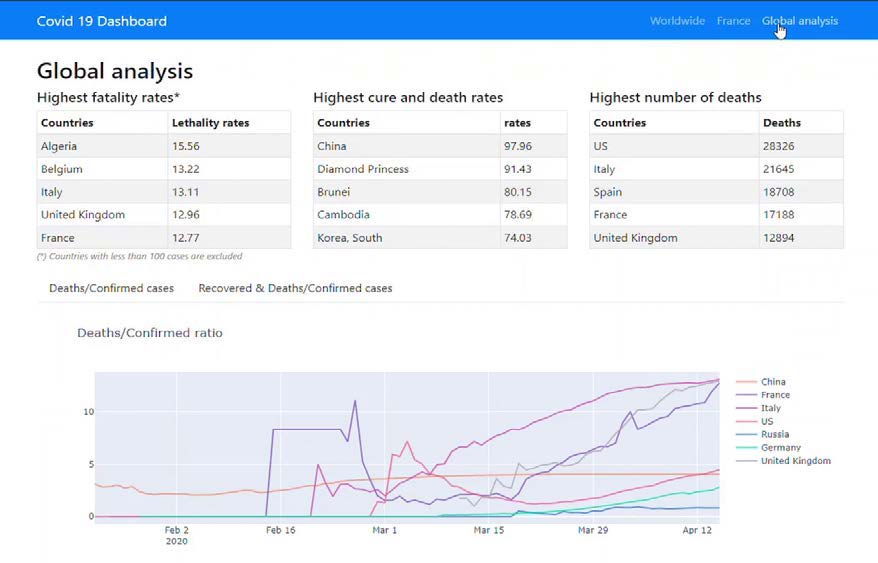
Task: Toggle Germany series in chart legend
Action: click(780, 448)
